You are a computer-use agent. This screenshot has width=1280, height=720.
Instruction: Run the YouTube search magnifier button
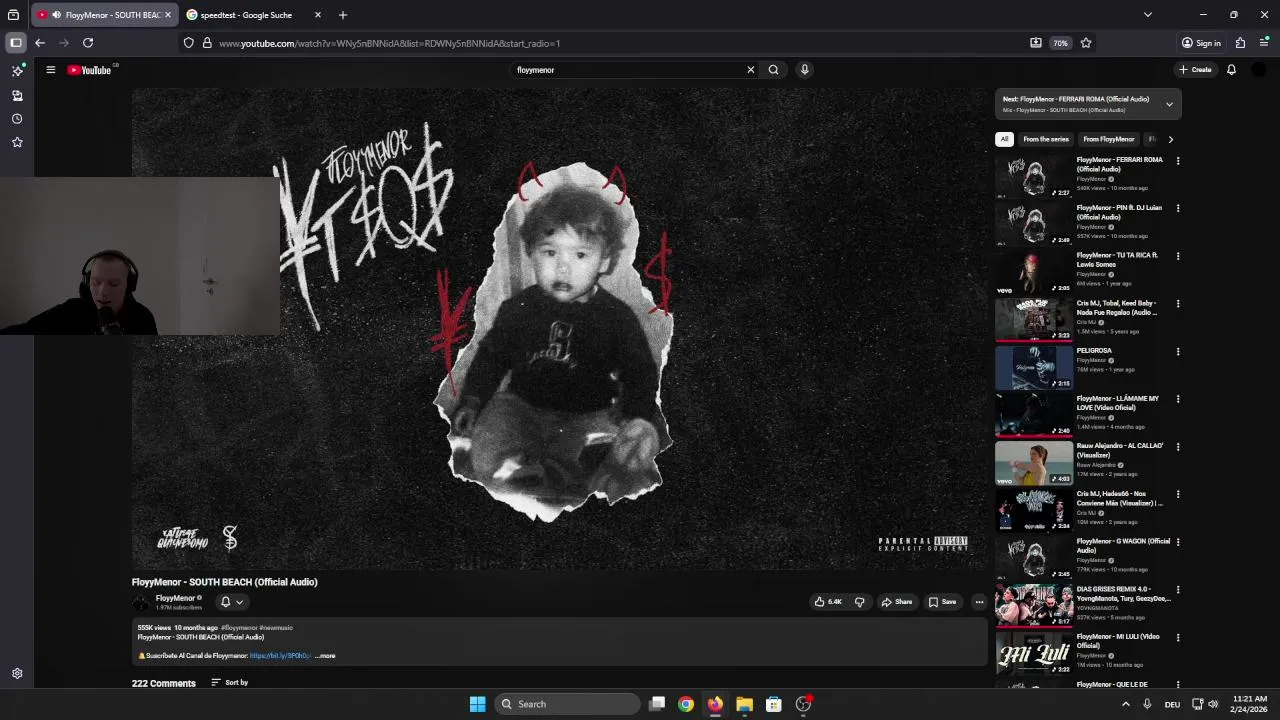773,70
